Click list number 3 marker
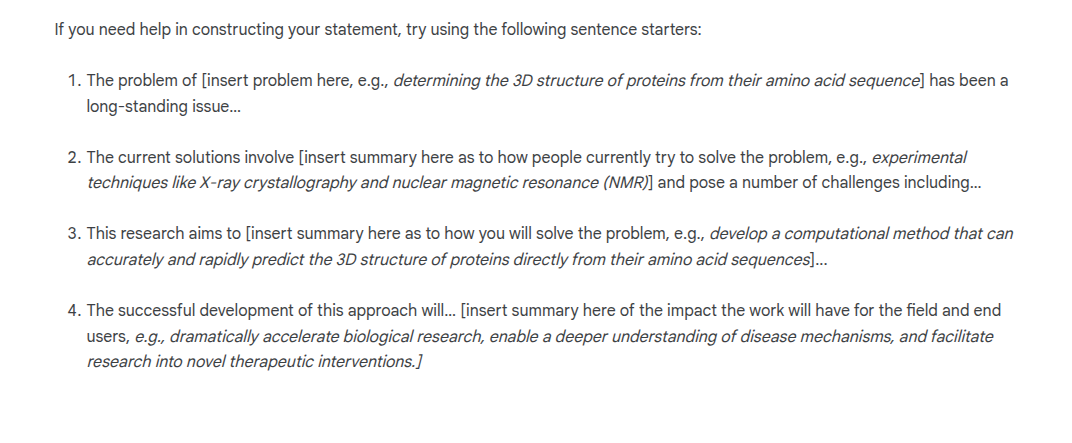1072x443 pixels. 74,234
